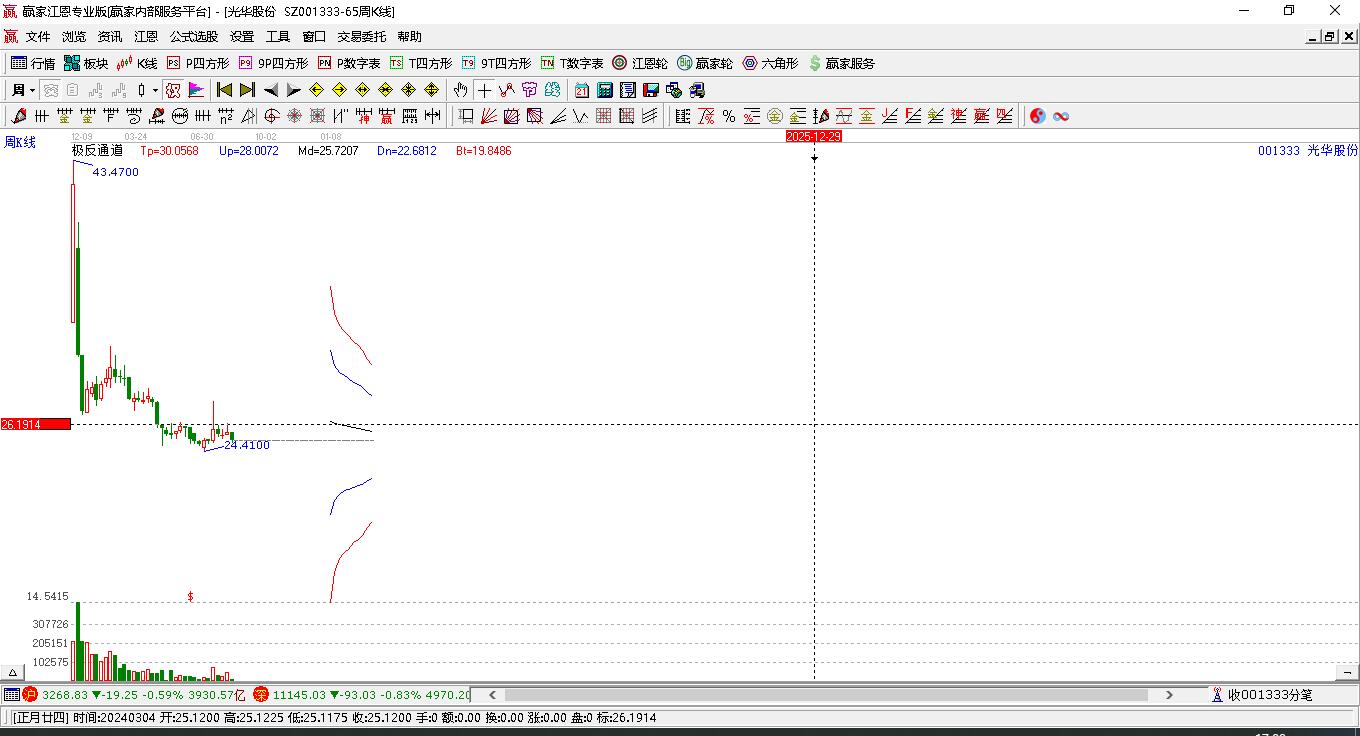Click the 001333 光华股份 stock name
1360x736 pixels.
1308,151
